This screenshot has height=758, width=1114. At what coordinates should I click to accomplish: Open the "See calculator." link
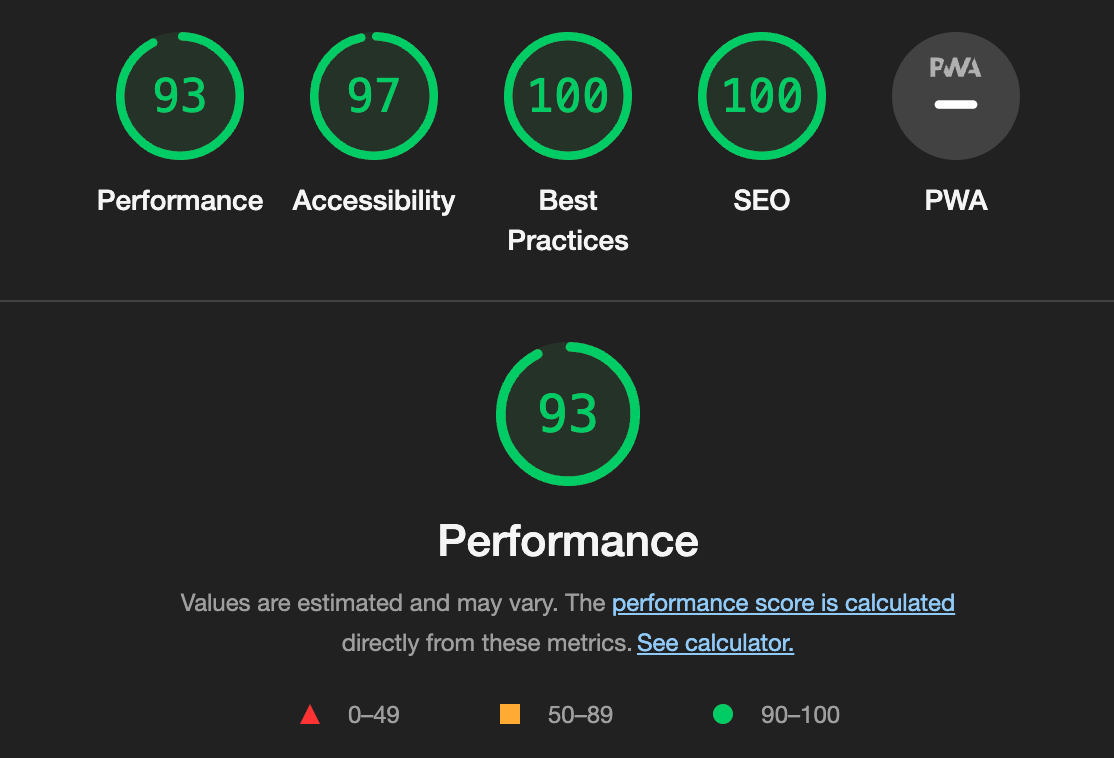click(715, 643)
